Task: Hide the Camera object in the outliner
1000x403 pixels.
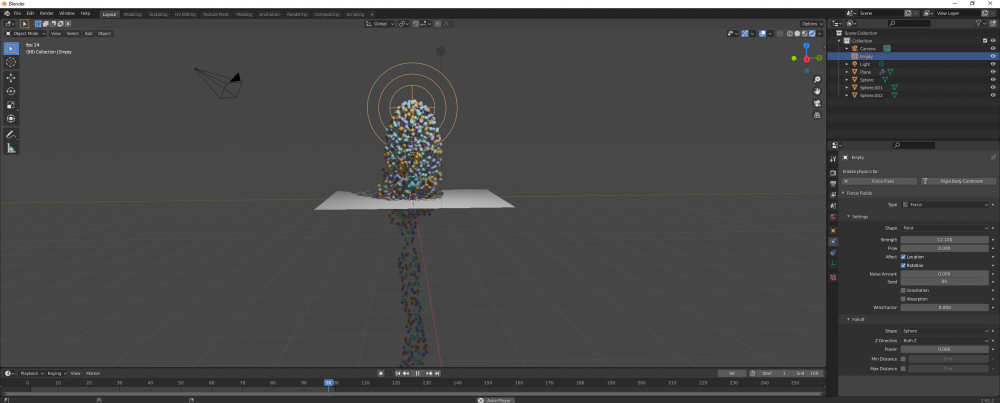Action: [x=993, y=48]
